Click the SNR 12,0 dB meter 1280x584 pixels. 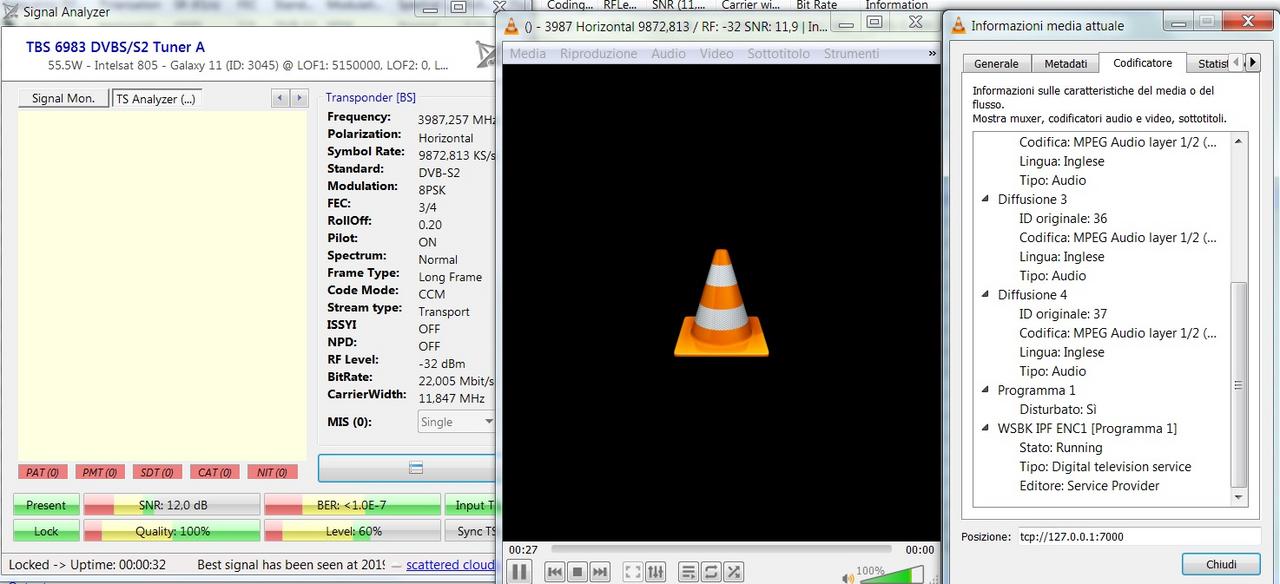pyautogui.click(x=172, y=505)
